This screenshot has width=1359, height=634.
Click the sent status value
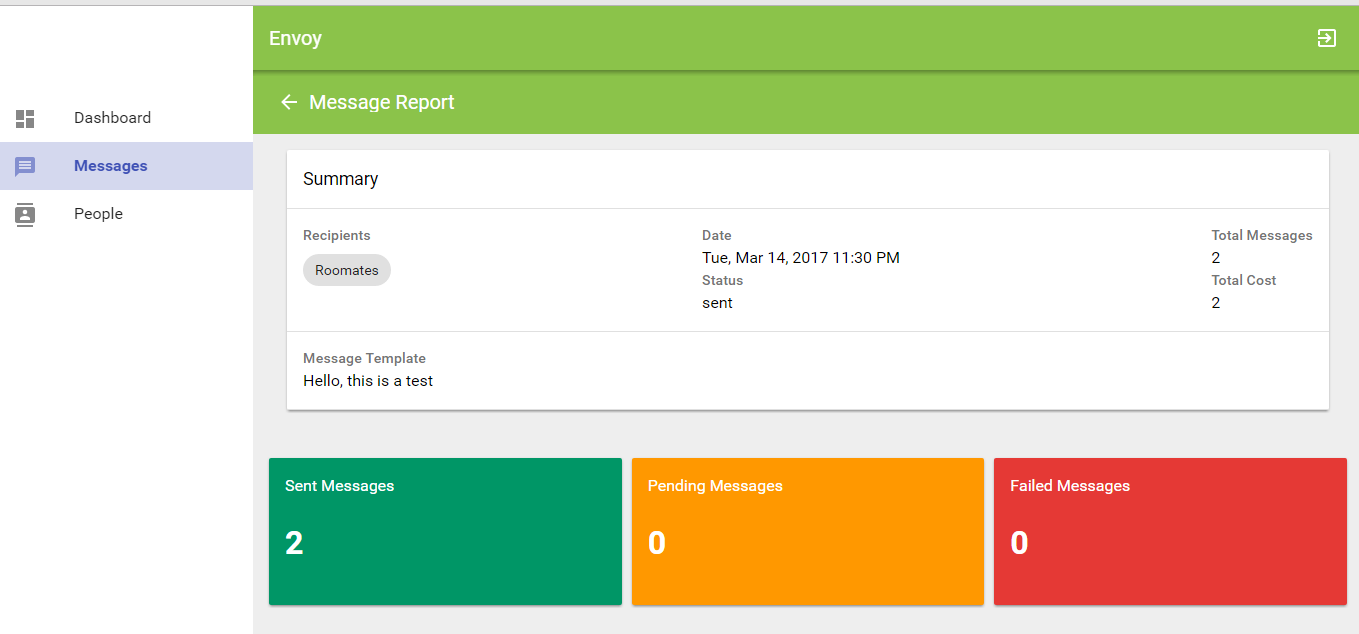point(717,303)
